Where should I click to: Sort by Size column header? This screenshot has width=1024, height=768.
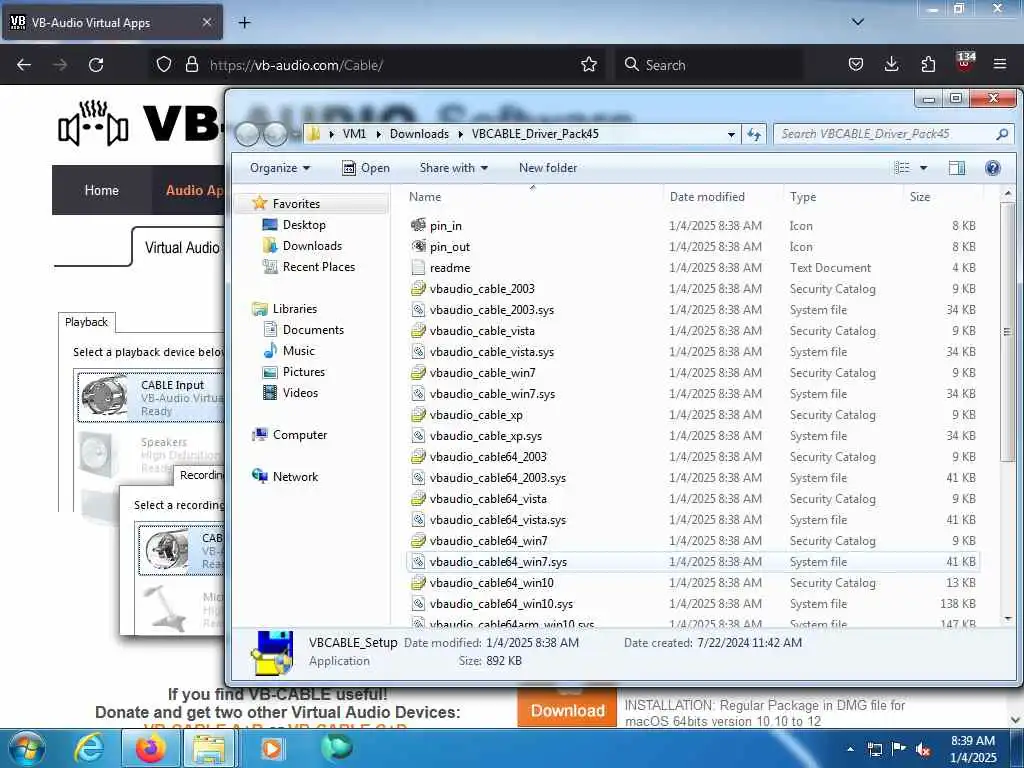(x=920, y=197)
